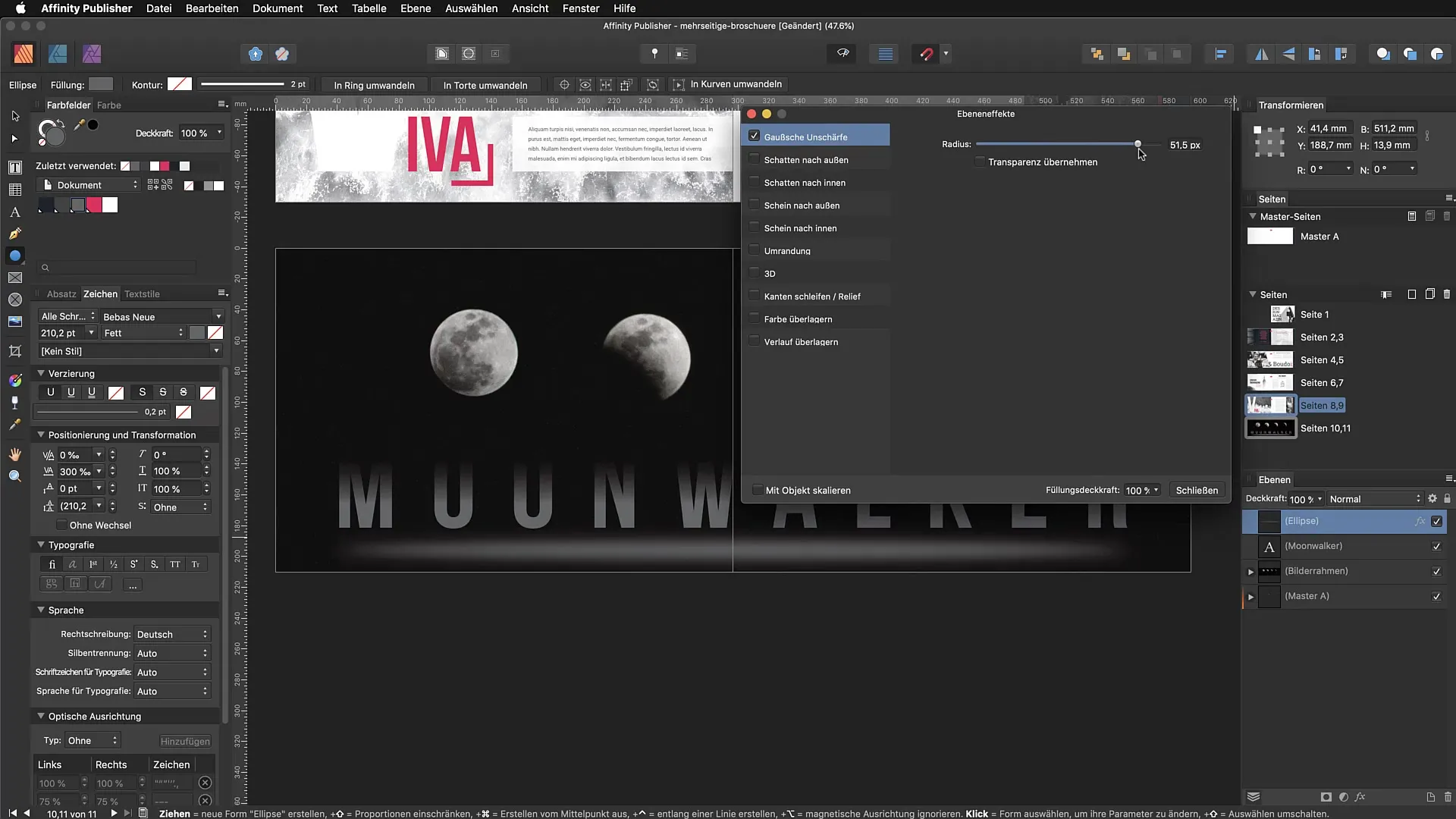Select the Crop tool
The height and width of the screenshot is (819, 1456).
tap(15, 351)
